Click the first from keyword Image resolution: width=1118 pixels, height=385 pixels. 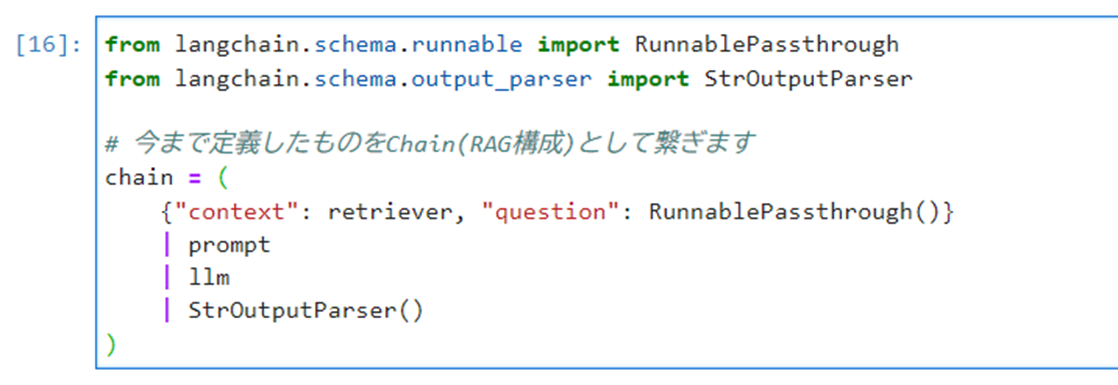coord(133,45)
